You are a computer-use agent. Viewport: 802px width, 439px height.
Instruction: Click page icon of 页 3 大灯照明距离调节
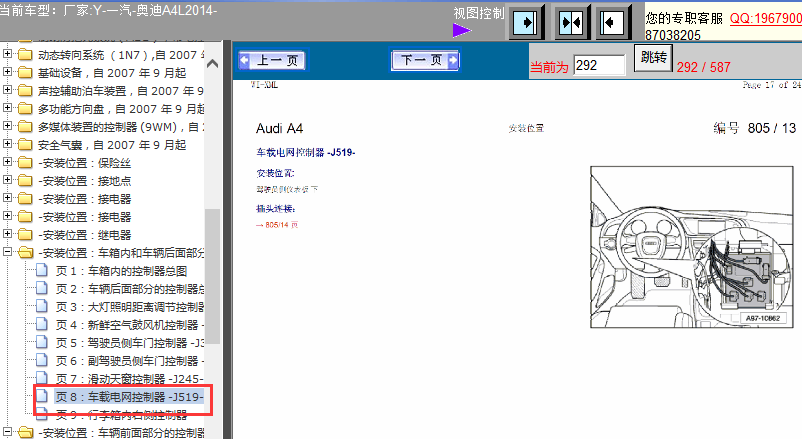click(x=42, y=306)
